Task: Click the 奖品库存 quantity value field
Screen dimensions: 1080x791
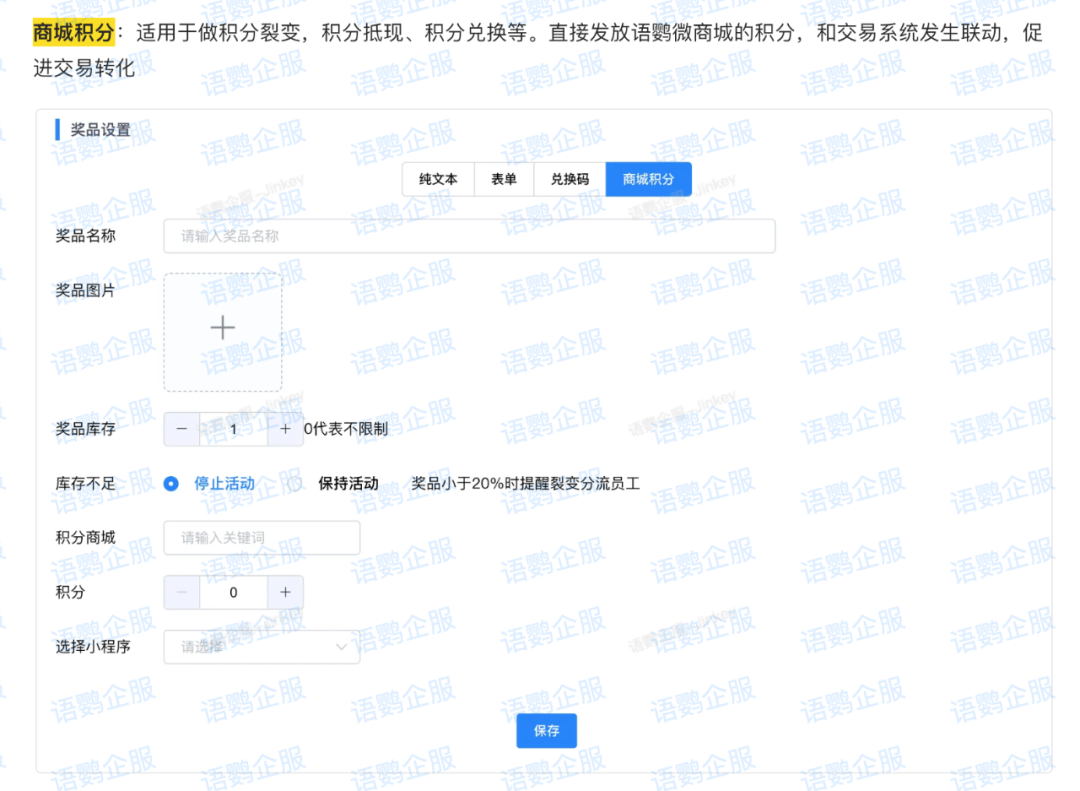Action: tap(233, 429)
